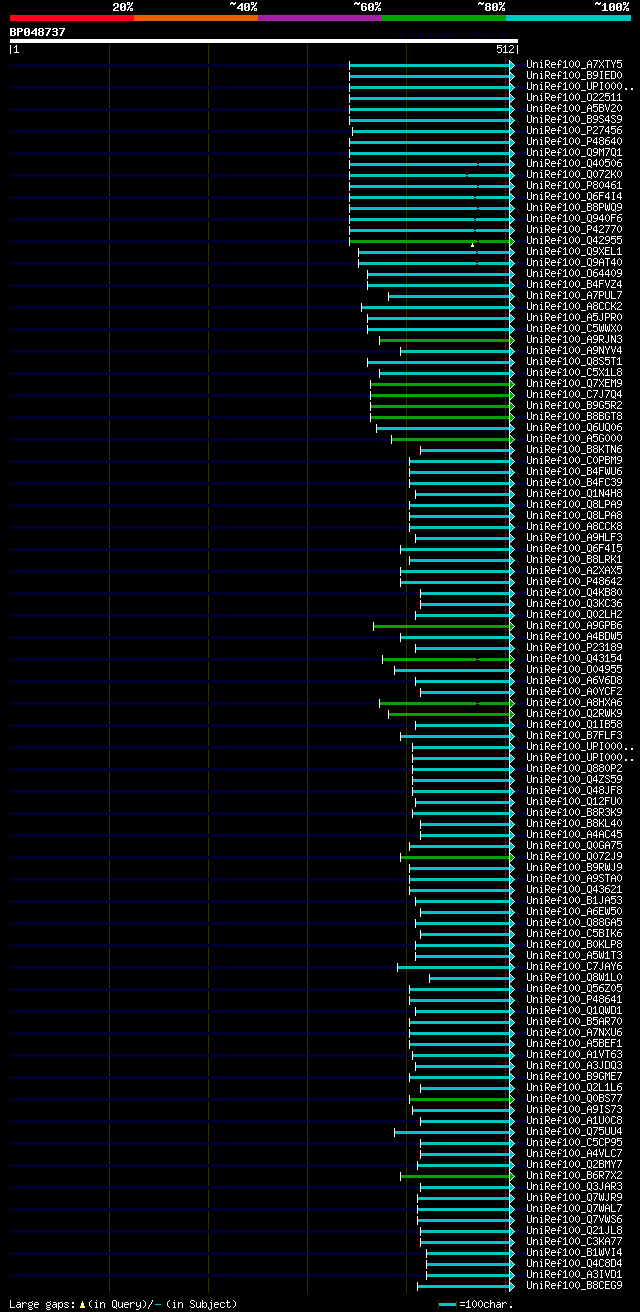This screenshot has height=1312, width=640.
Task: Click the green alignment bar for UniRef100_Q0BS77
Action: point(462,1098)
